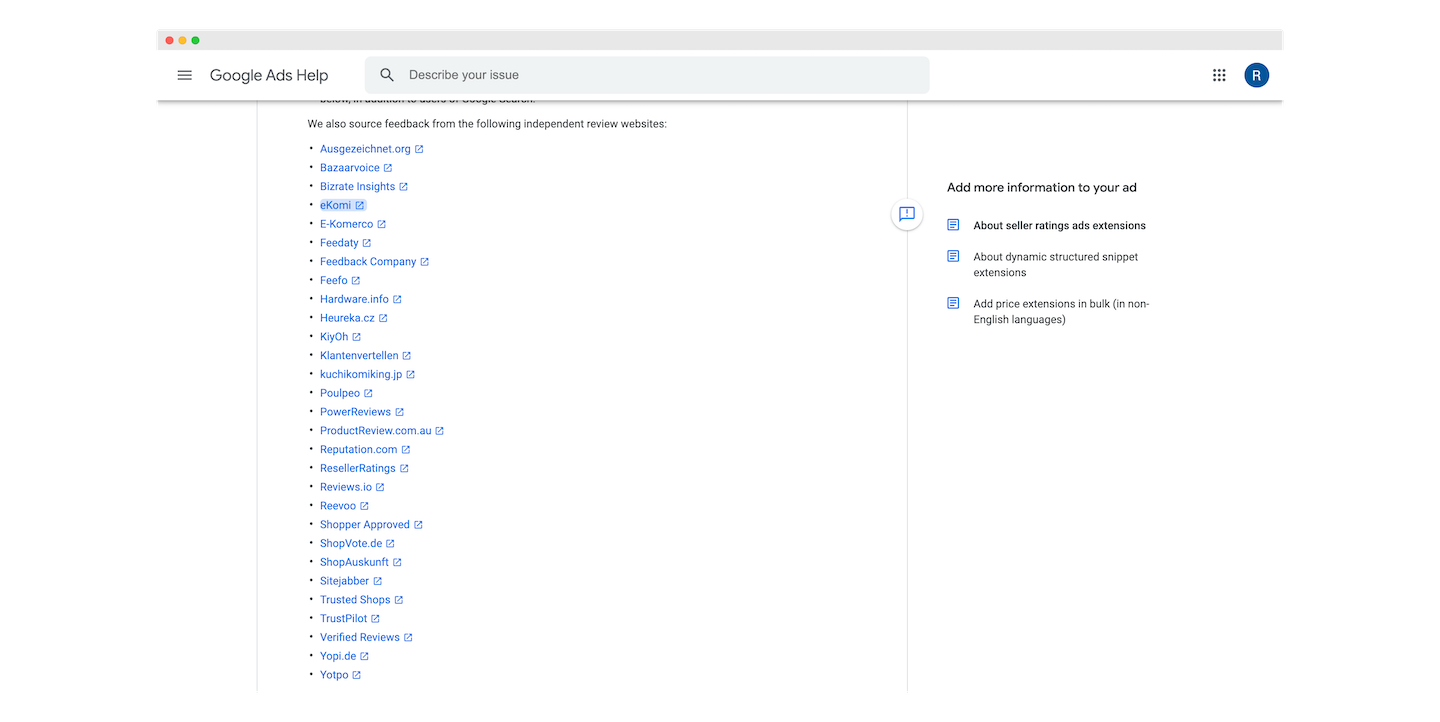The height and width of the screenshot is (722, 1440).
Task: Click the Describe your issue search field
Action: 660,75
